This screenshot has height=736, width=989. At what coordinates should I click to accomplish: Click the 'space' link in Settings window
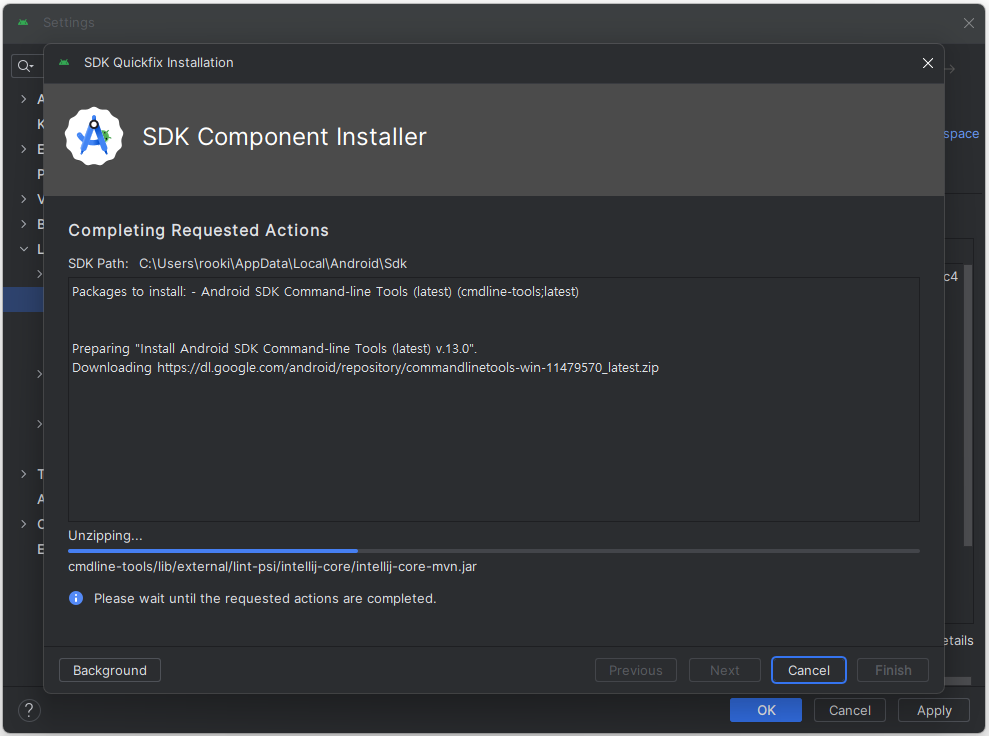coord(961,134)
